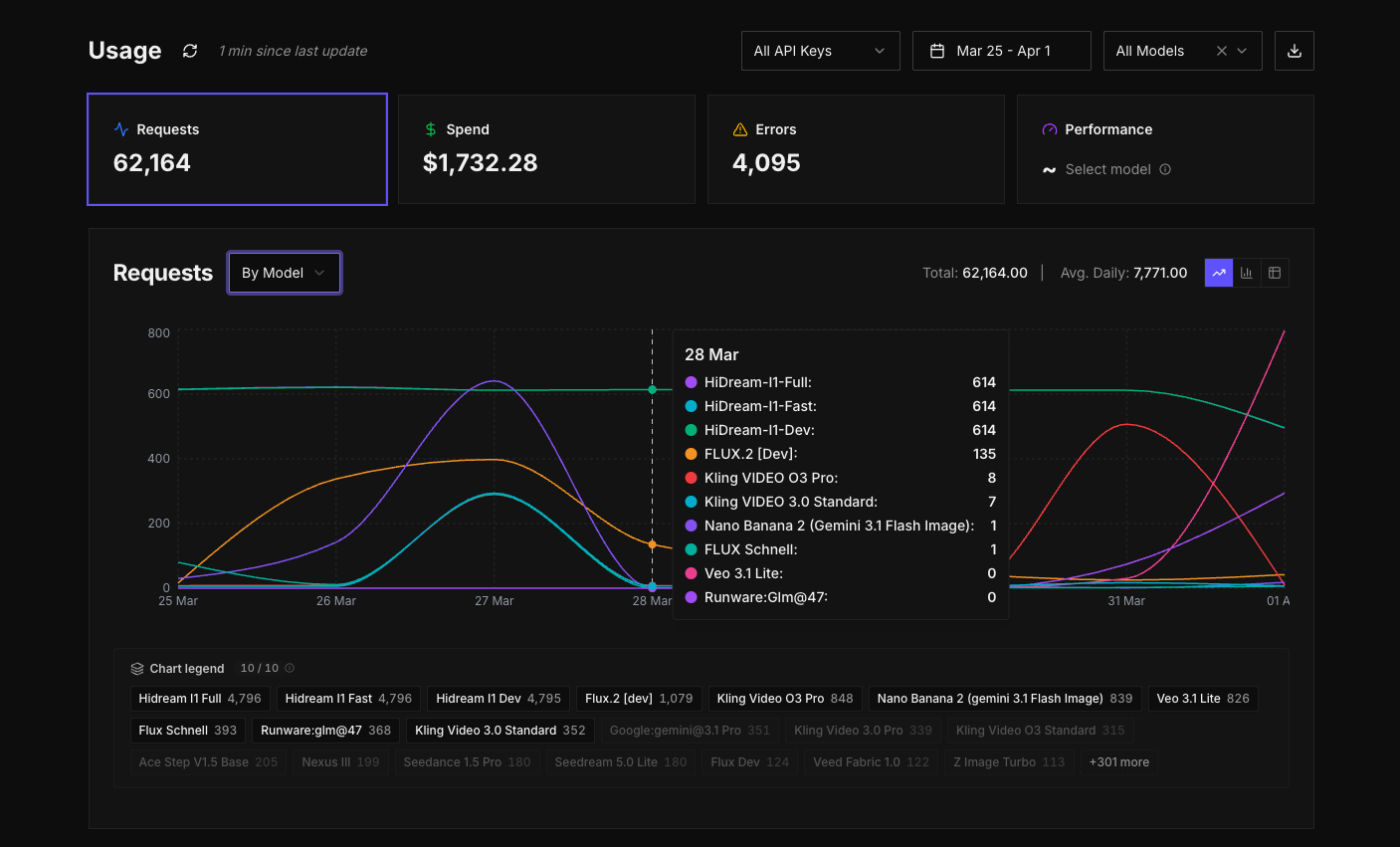Expand the By Model grouping dropdown
Viewport: 1400px width, 847px height.
[284, 273]
